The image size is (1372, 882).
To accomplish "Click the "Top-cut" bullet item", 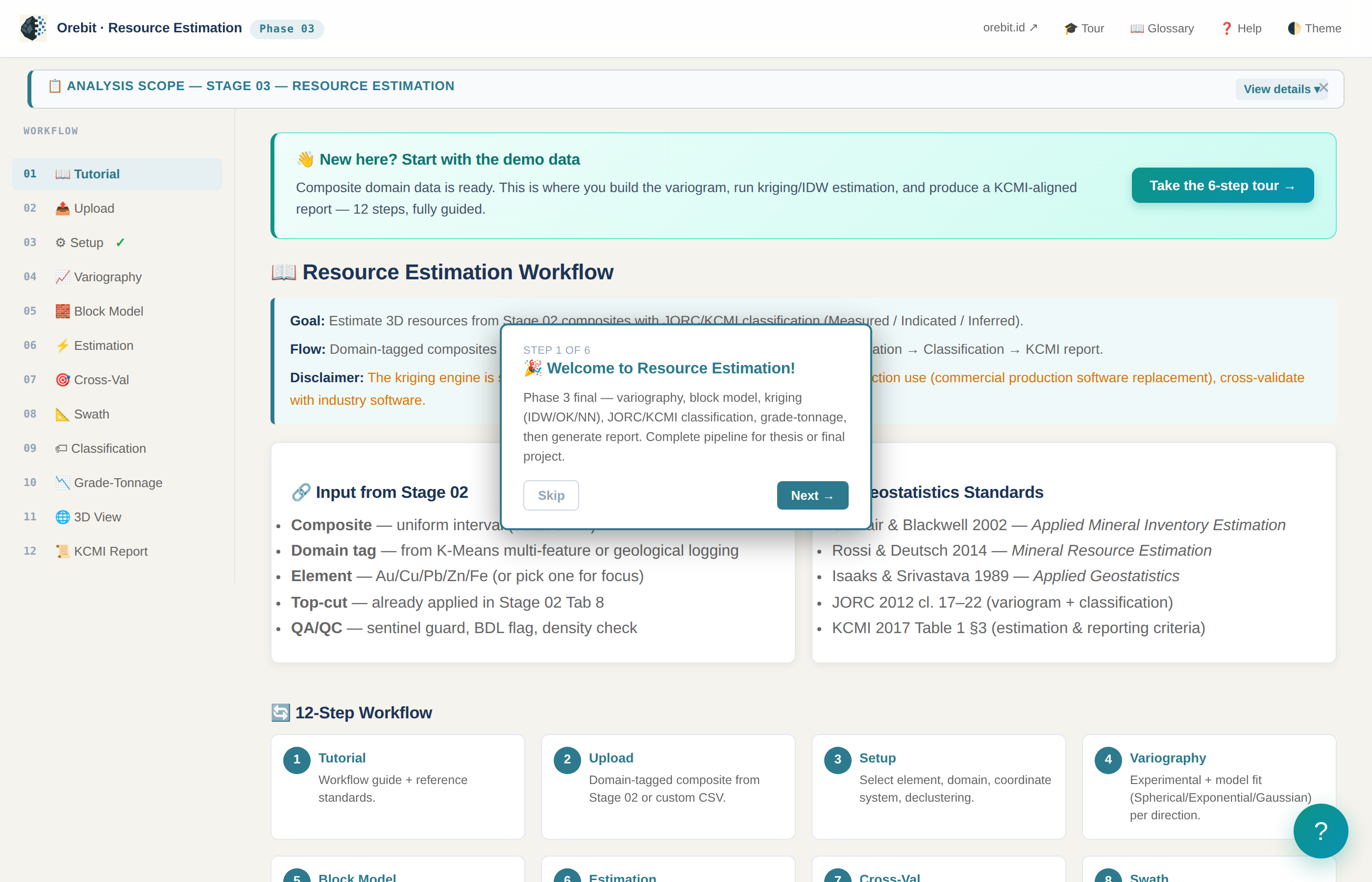I will [x=447, y=602].
